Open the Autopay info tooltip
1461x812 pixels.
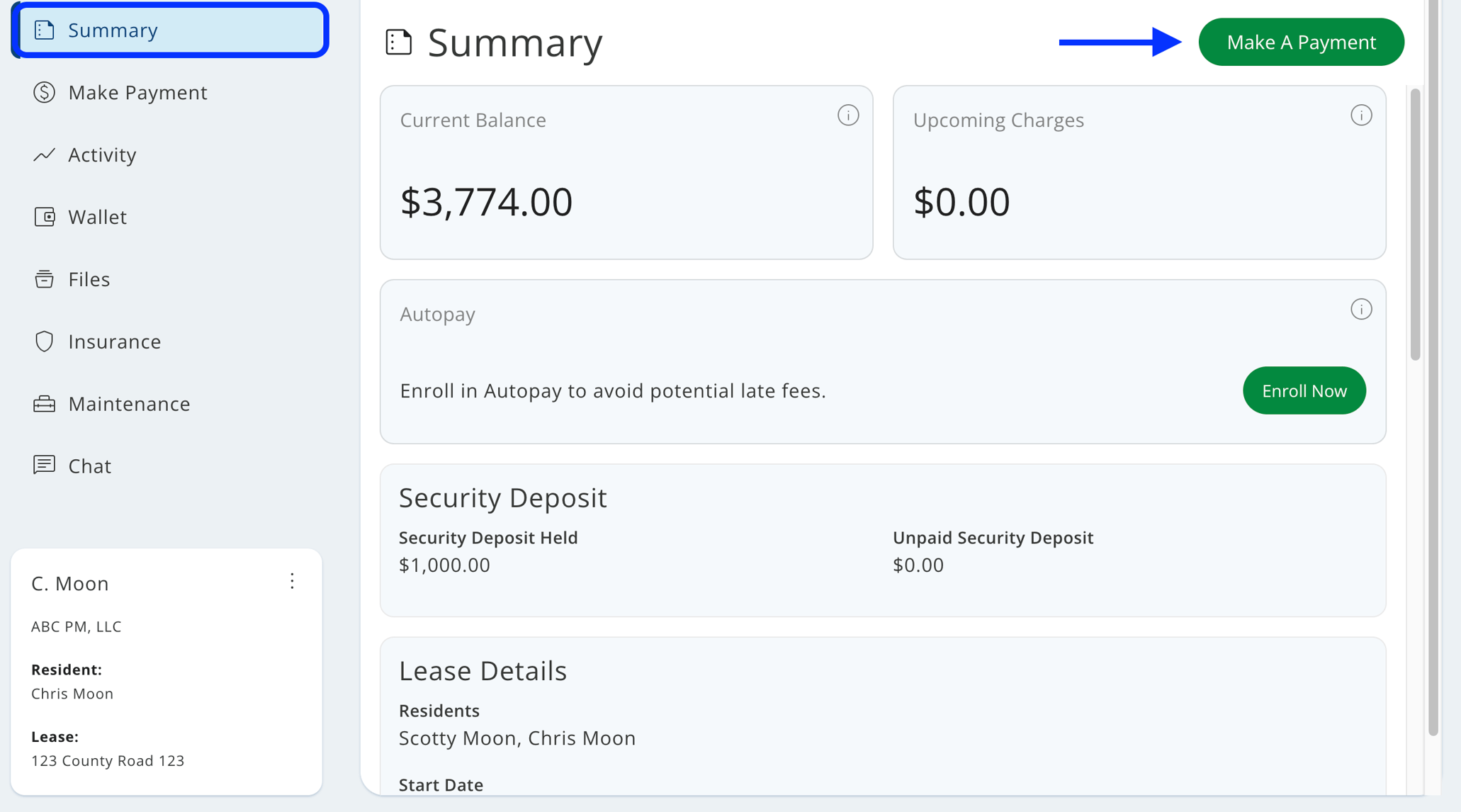tap(1361, 309)
